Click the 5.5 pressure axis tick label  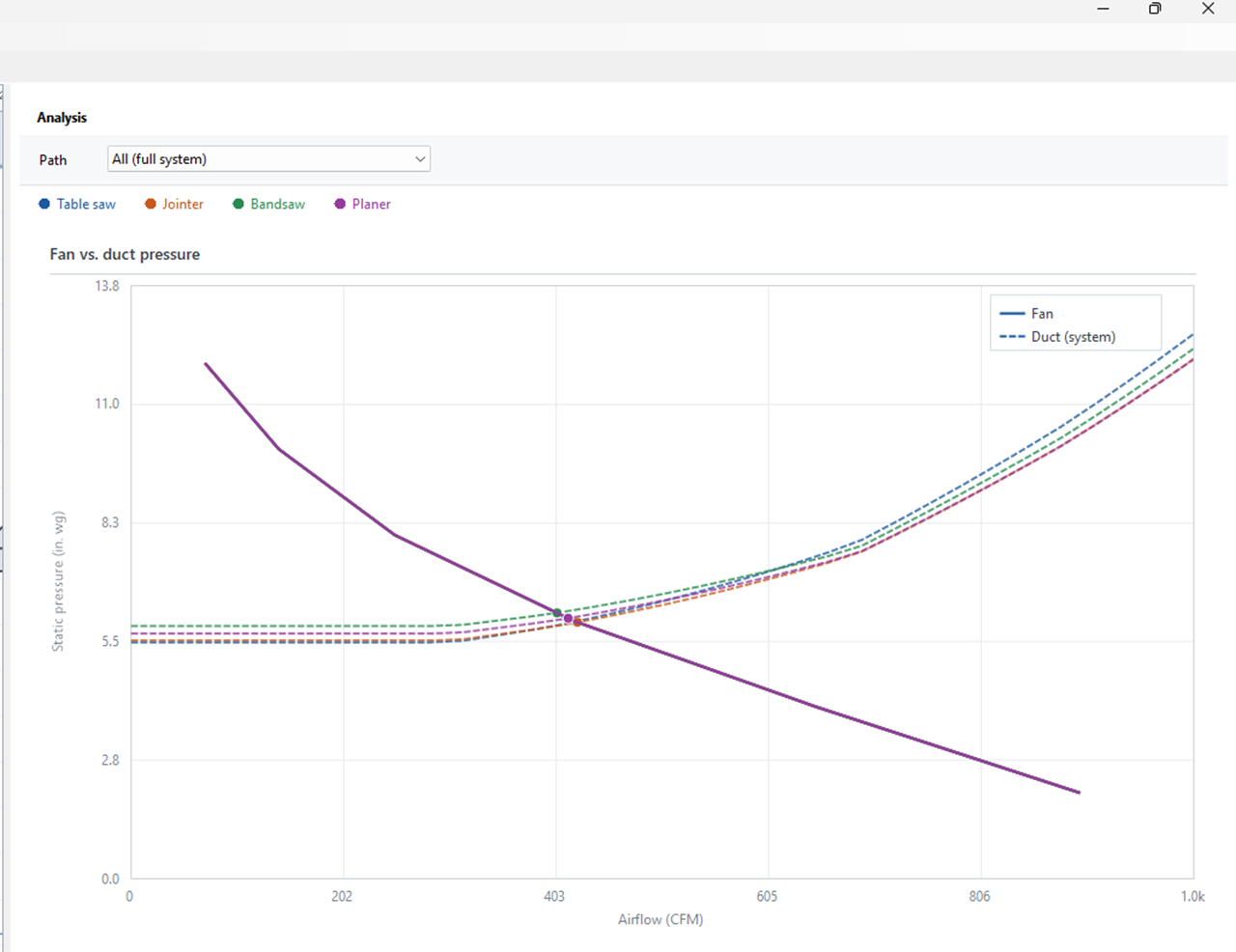click(109, 642)
